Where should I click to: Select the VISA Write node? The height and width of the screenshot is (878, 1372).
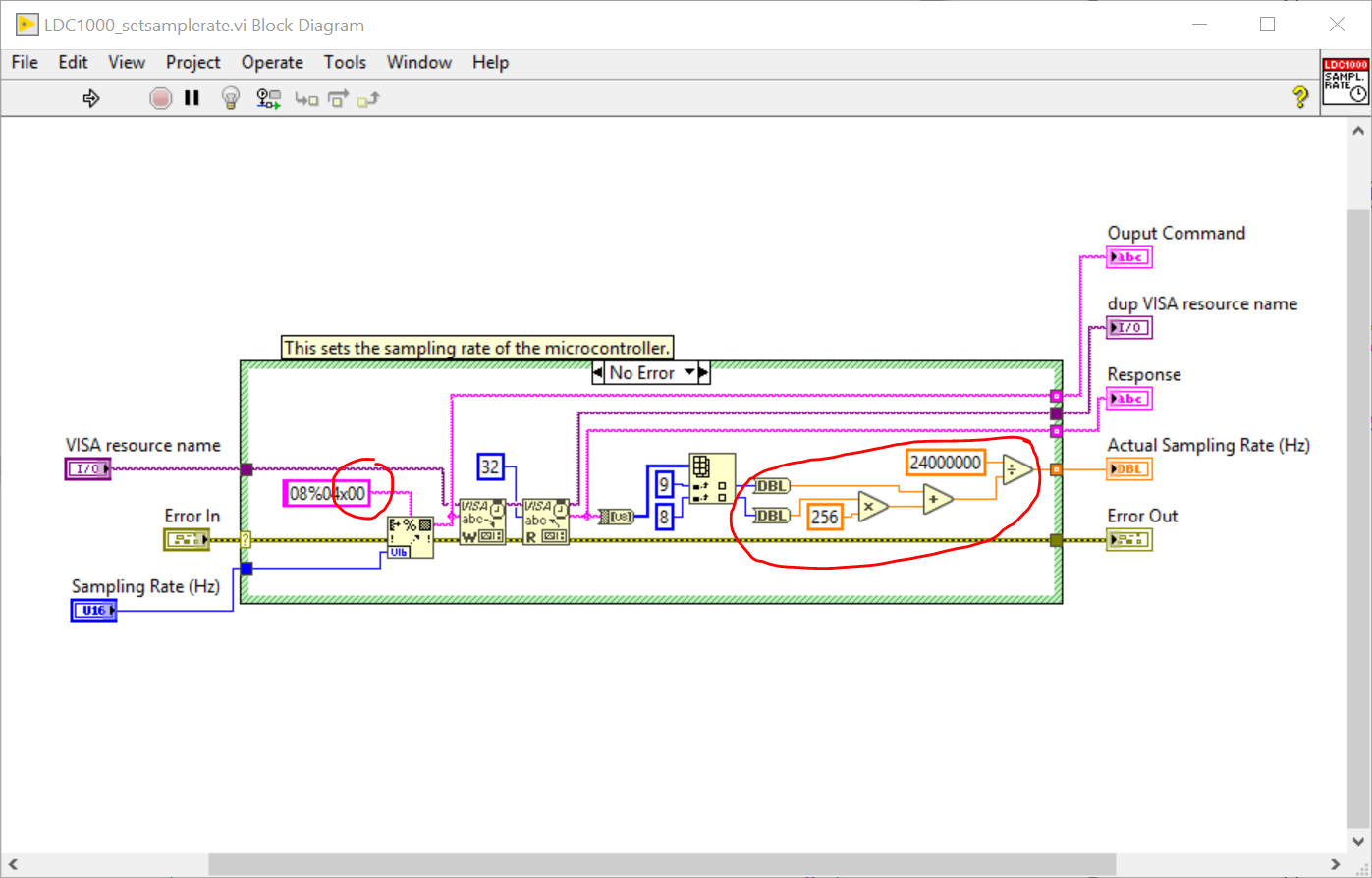482,521
